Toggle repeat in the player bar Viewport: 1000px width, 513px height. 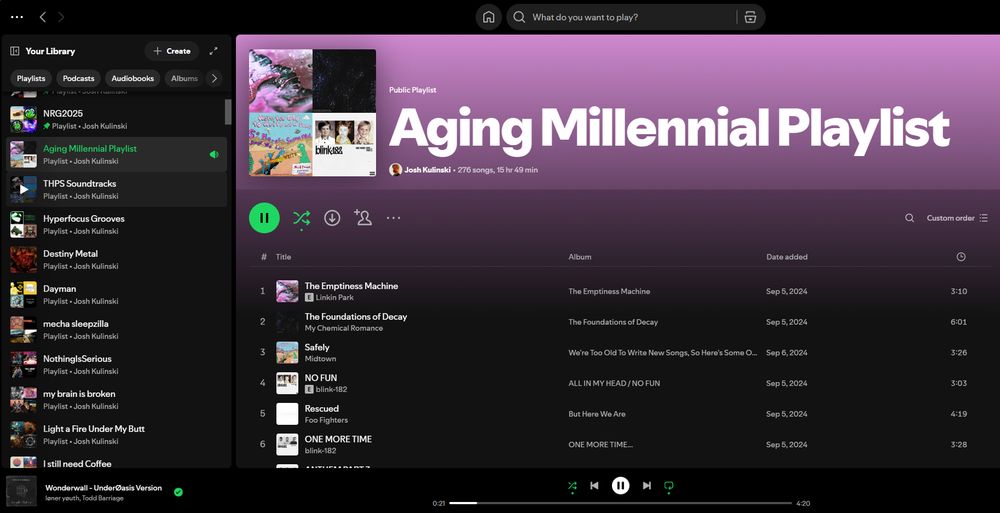click(x=668, y=486)
